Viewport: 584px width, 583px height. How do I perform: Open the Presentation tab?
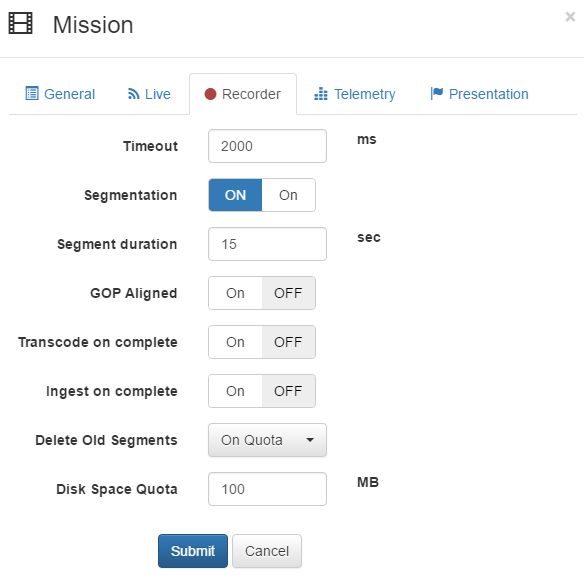(479, 94)
